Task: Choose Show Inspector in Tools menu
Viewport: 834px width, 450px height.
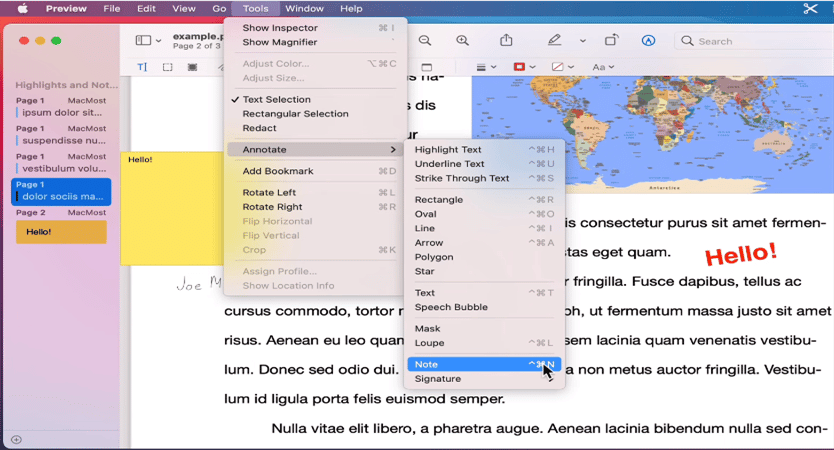Action: [317, 28]
